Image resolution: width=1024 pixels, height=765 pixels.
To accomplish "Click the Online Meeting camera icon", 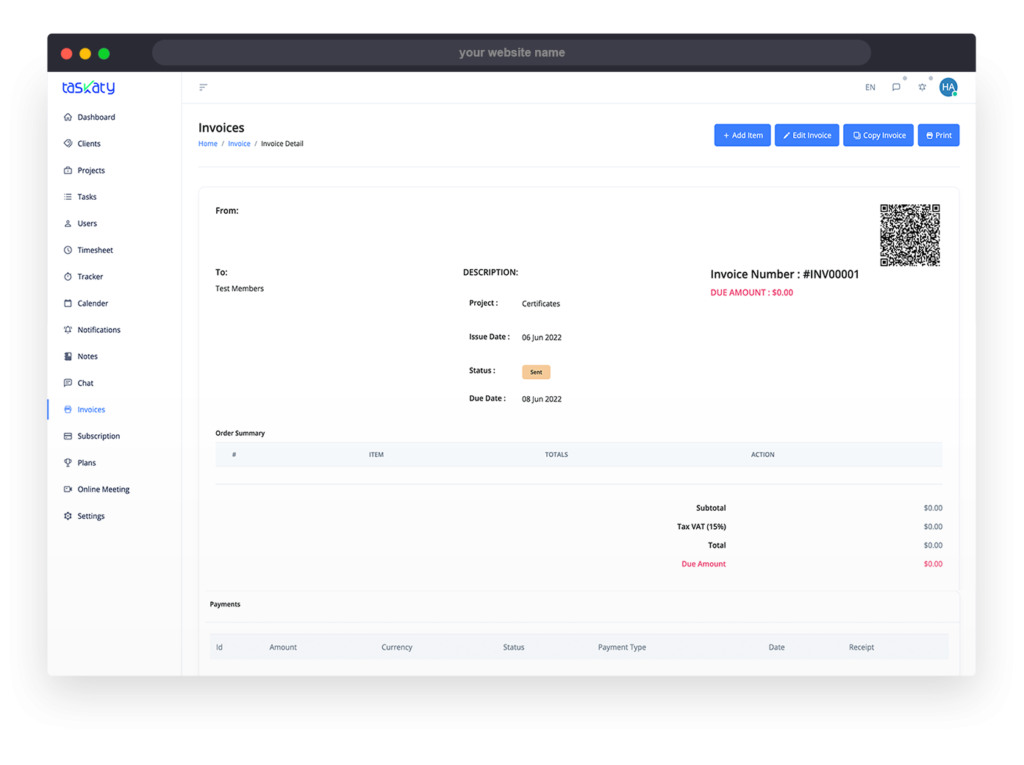I will click(68, 490).
